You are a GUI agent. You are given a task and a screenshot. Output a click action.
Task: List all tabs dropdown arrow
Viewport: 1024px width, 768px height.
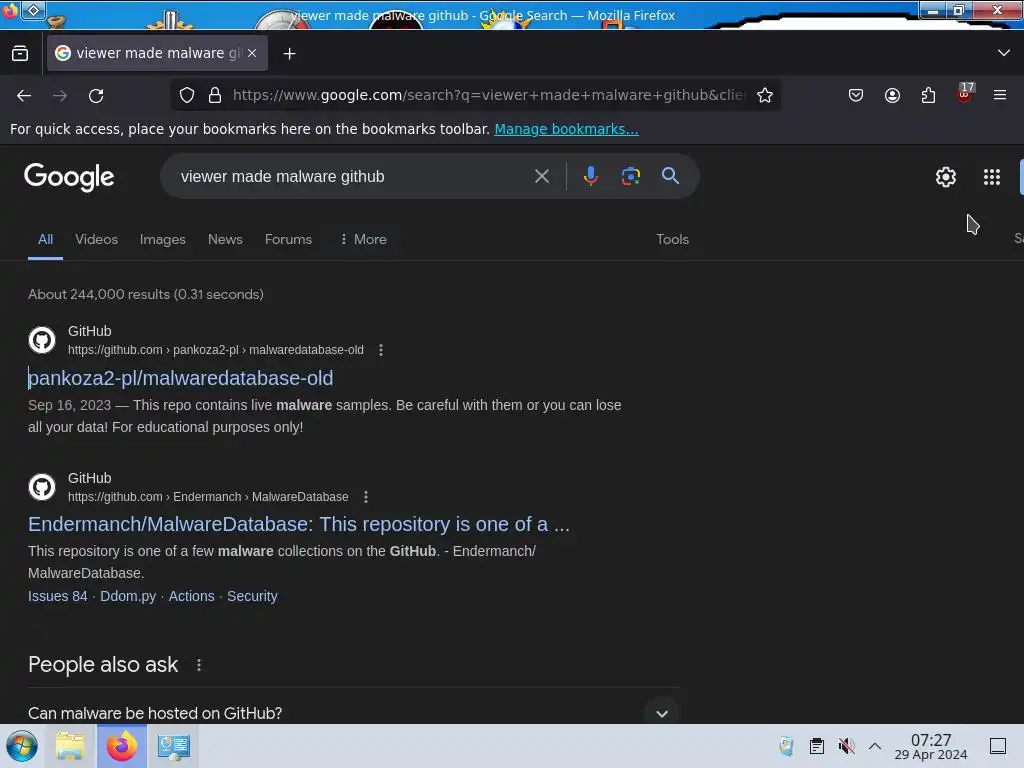1004,53
